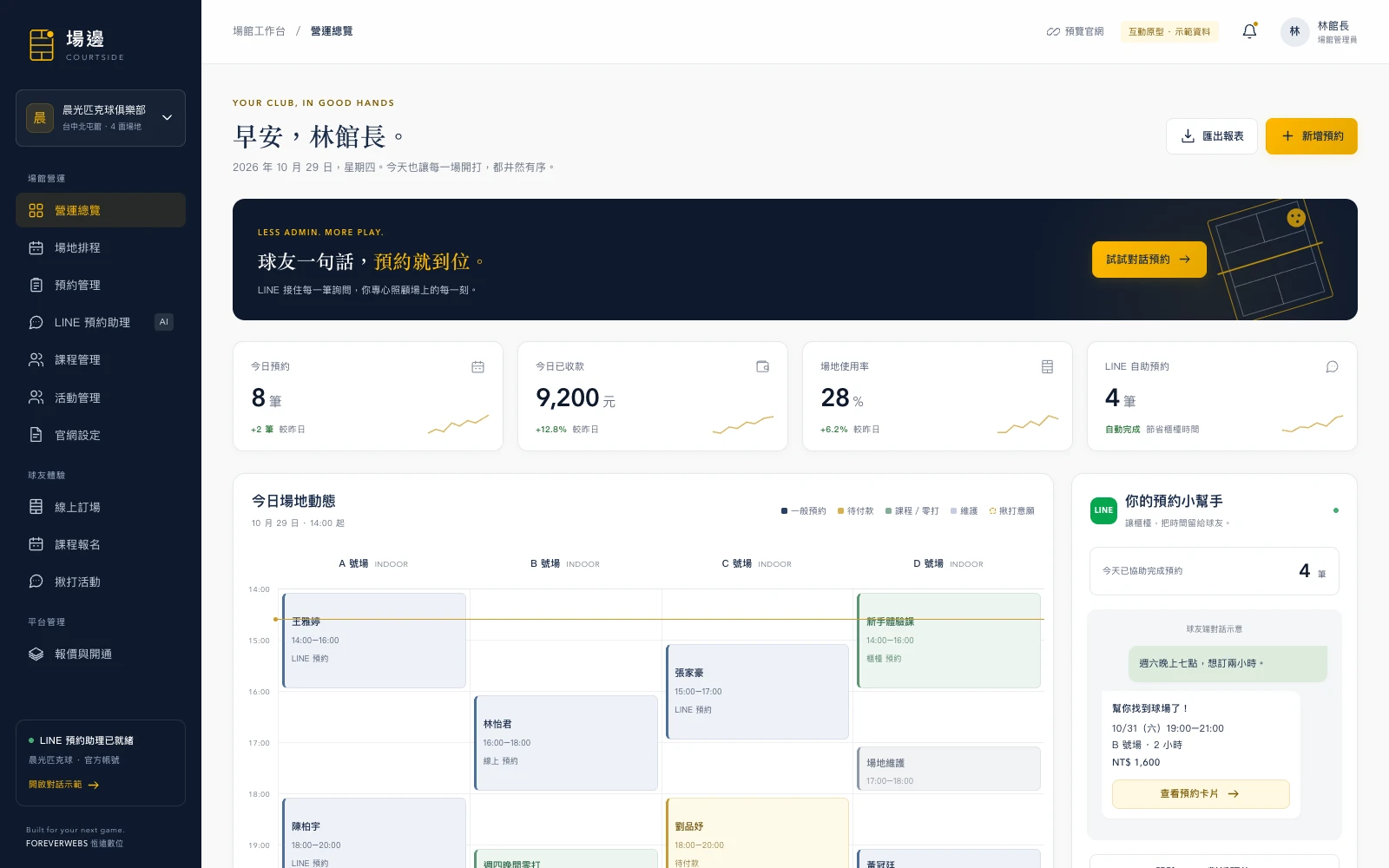Screen dimensions: 1389x868
Task: Select the 王雅婷 booking on A 號場
Action: [374, 641]
